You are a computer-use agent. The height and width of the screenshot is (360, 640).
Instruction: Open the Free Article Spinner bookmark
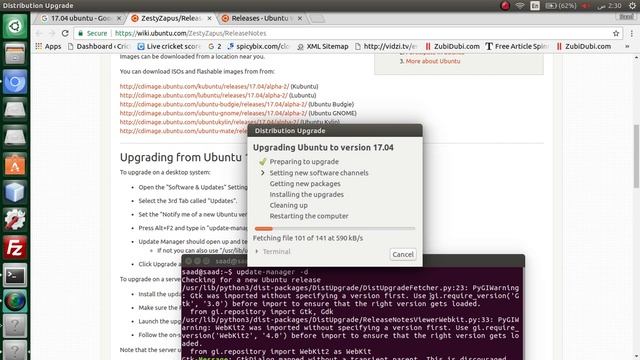(516, 46)
